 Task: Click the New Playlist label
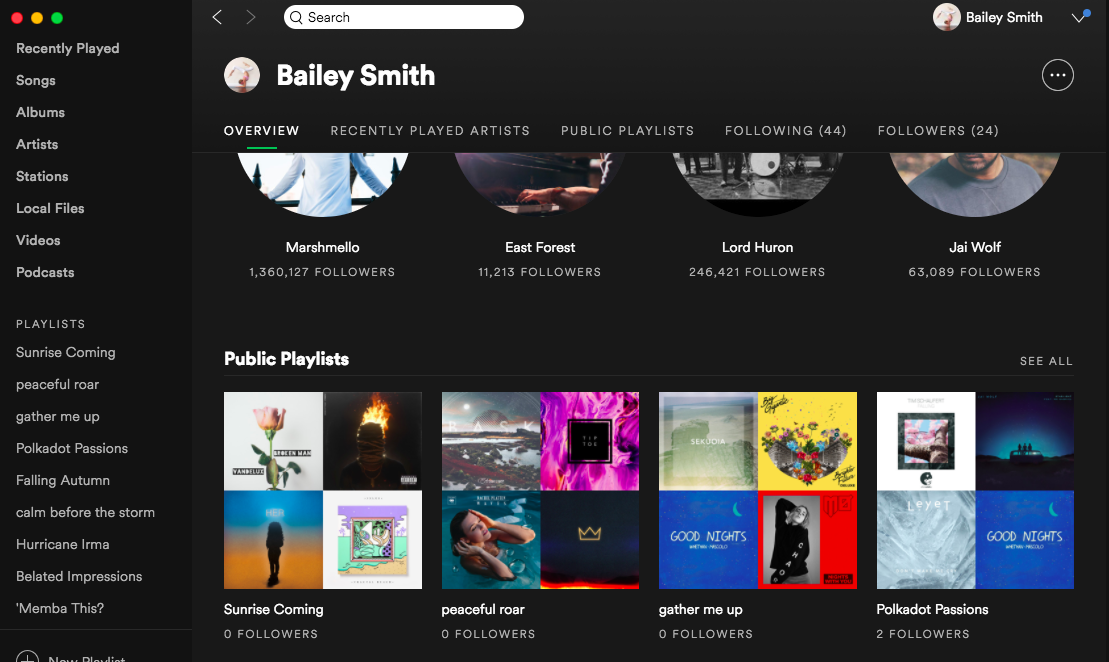[x=86, y=658]
